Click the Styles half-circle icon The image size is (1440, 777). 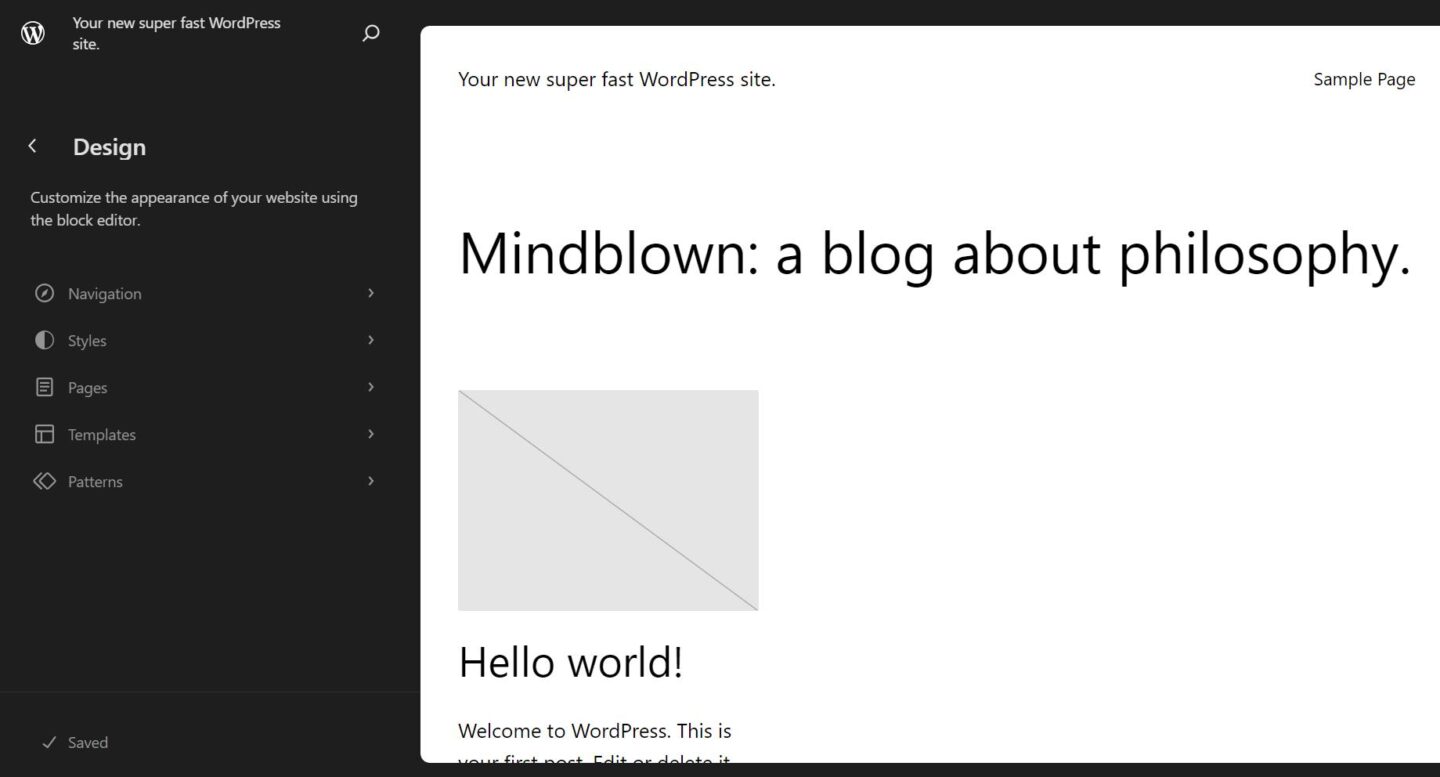click(44, 340)
